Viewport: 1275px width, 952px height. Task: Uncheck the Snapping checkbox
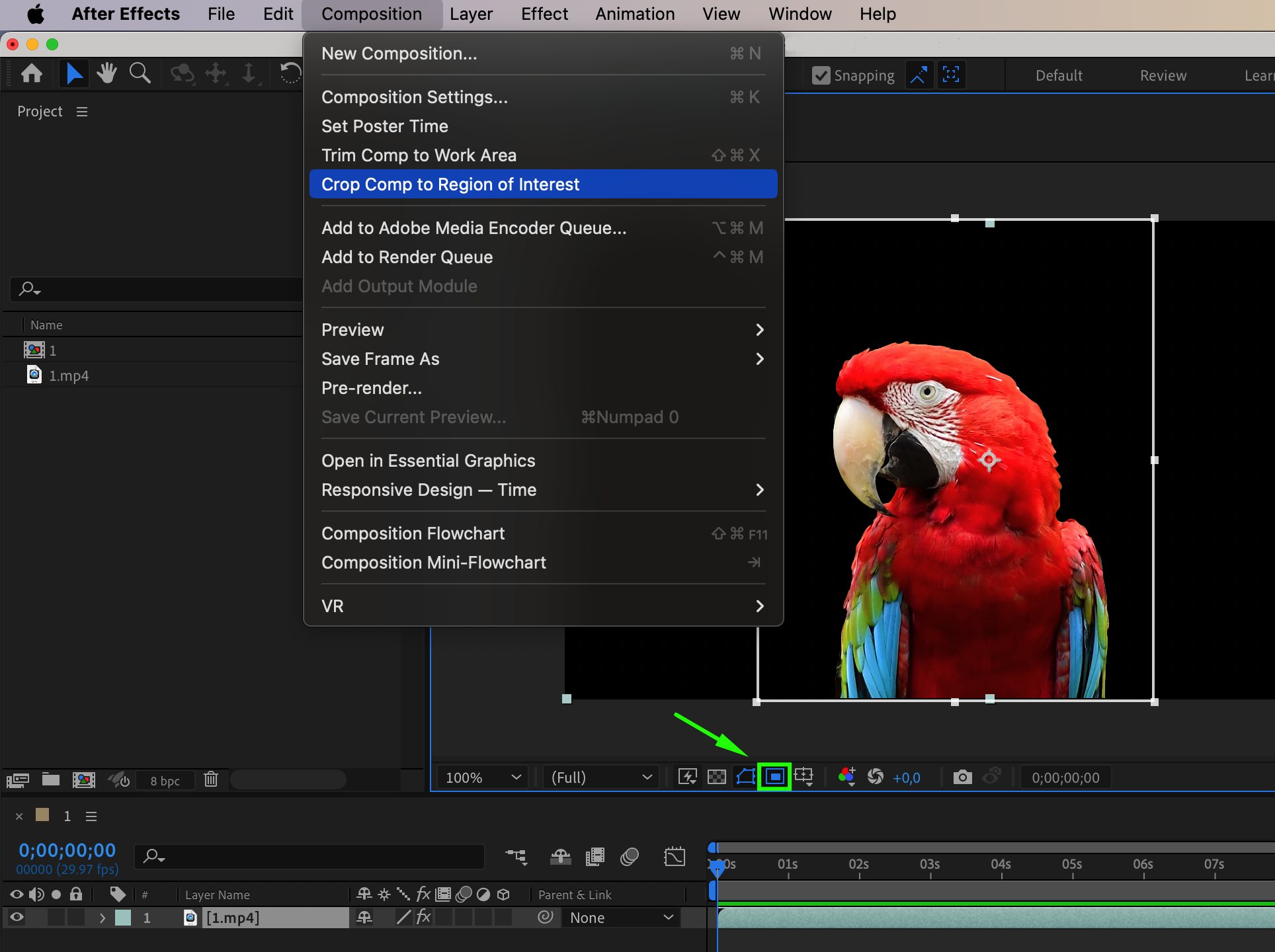(821, 75)
